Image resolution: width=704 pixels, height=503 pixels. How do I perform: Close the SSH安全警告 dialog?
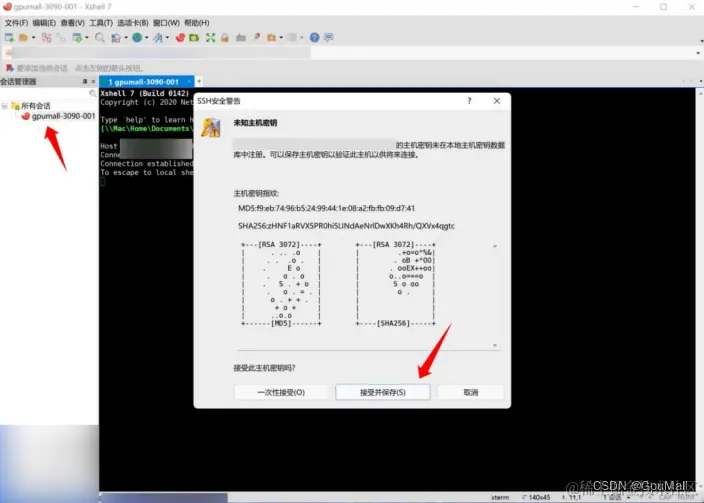click(497, 101)
